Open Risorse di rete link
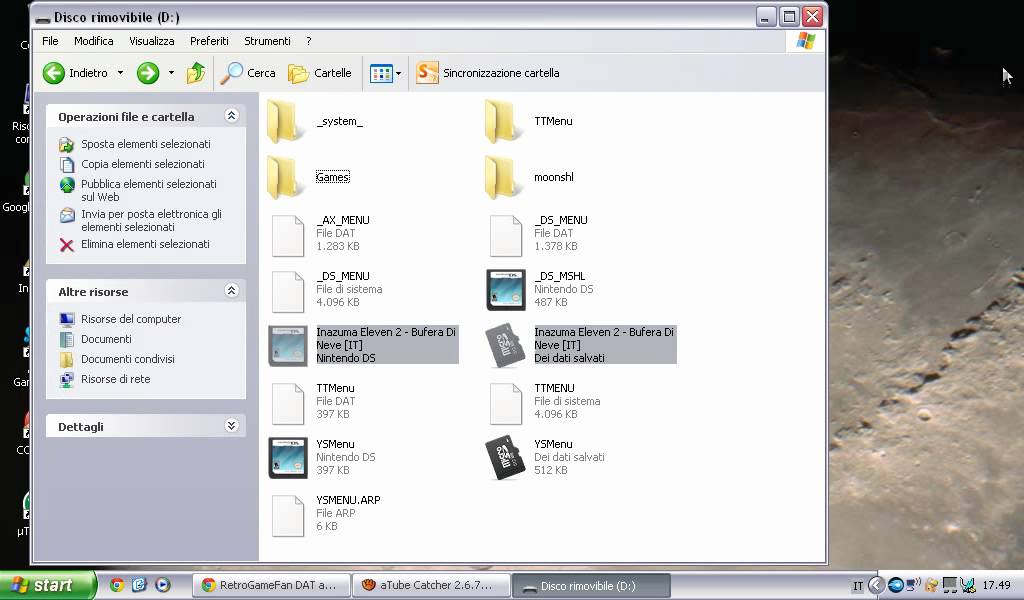 116,379
